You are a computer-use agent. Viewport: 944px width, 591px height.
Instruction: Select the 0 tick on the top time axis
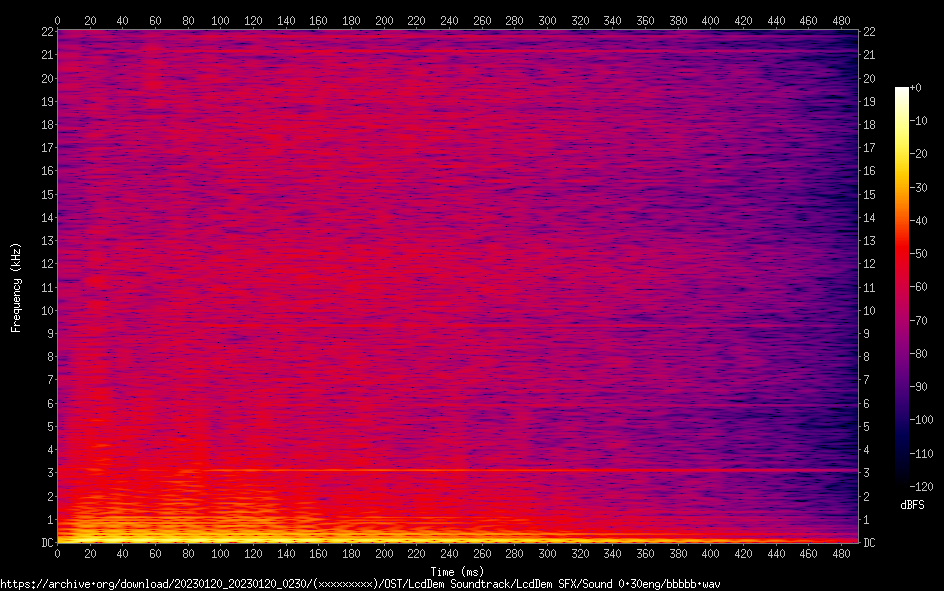(57, 19)
